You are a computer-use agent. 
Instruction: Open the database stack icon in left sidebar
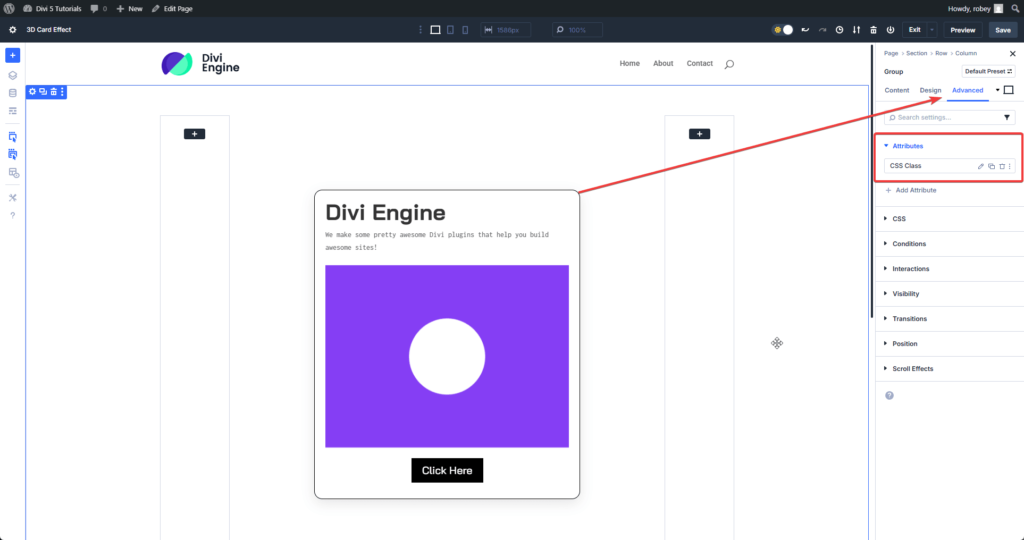coord(12,93)
